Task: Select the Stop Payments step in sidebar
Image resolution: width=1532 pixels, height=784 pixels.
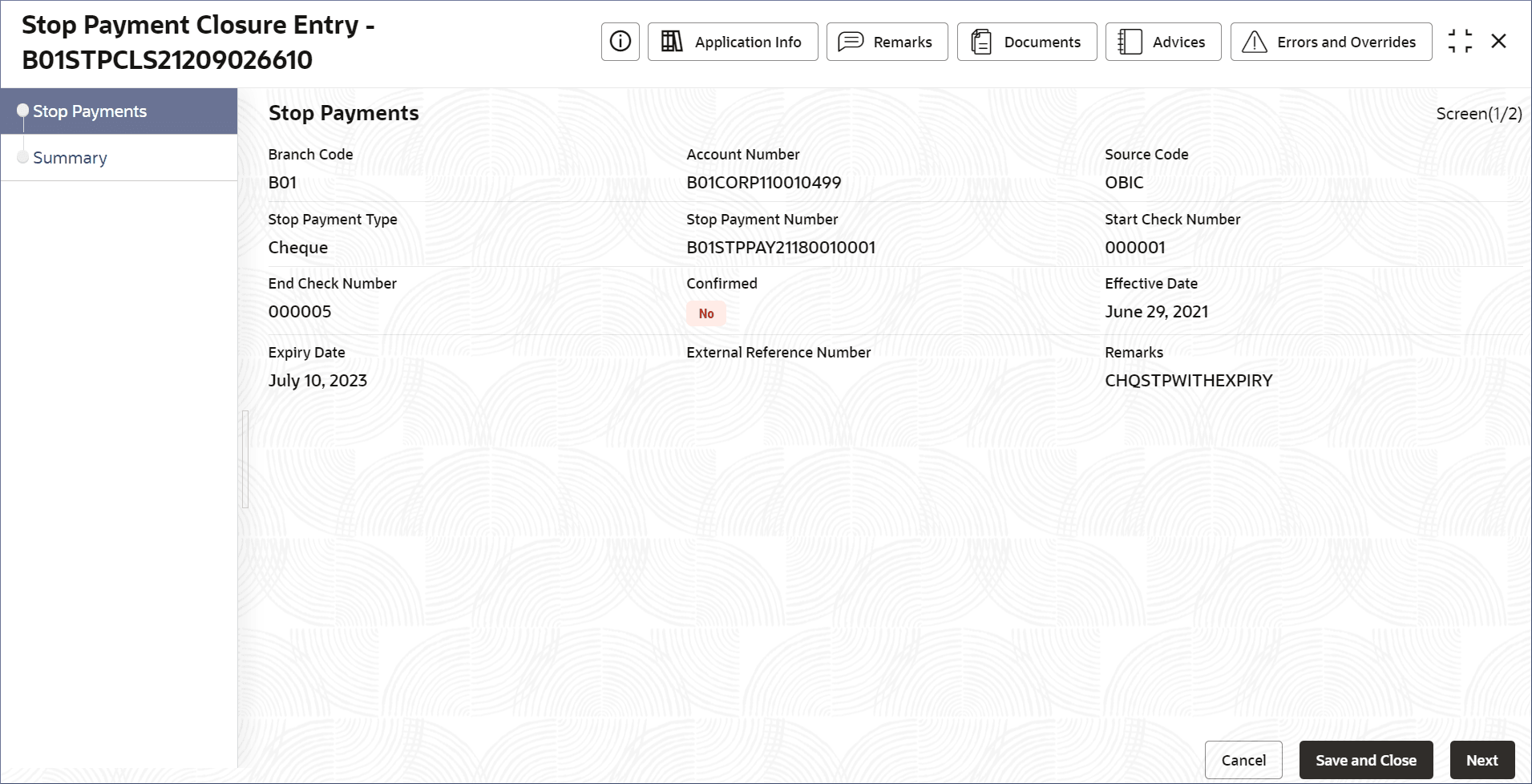Action: 119,111
